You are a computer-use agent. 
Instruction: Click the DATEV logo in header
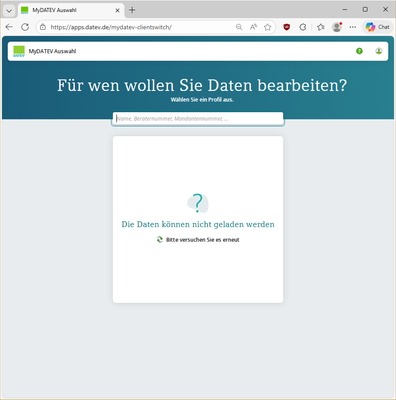19,51
